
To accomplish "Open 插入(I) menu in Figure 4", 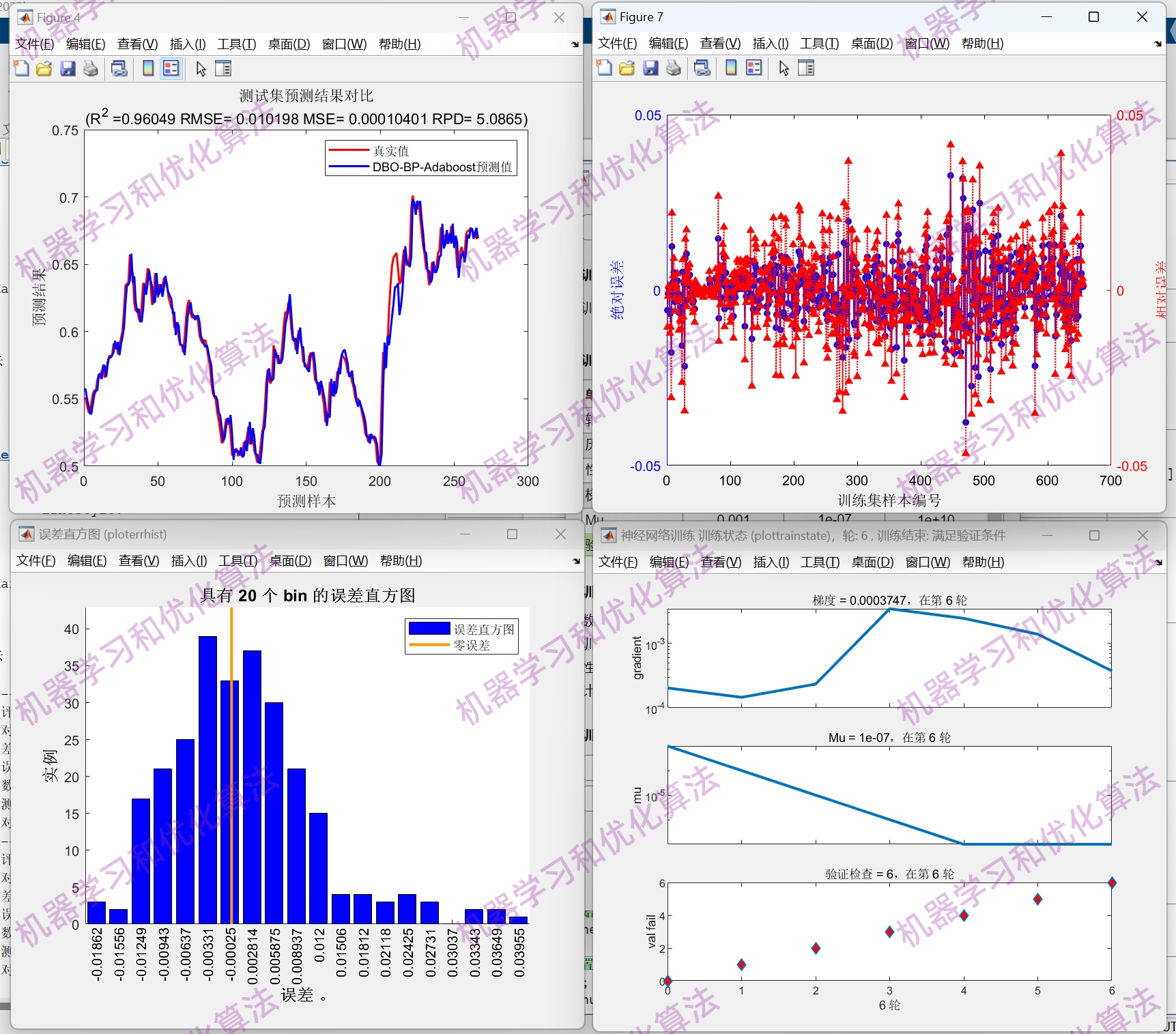I will point(188,44).
